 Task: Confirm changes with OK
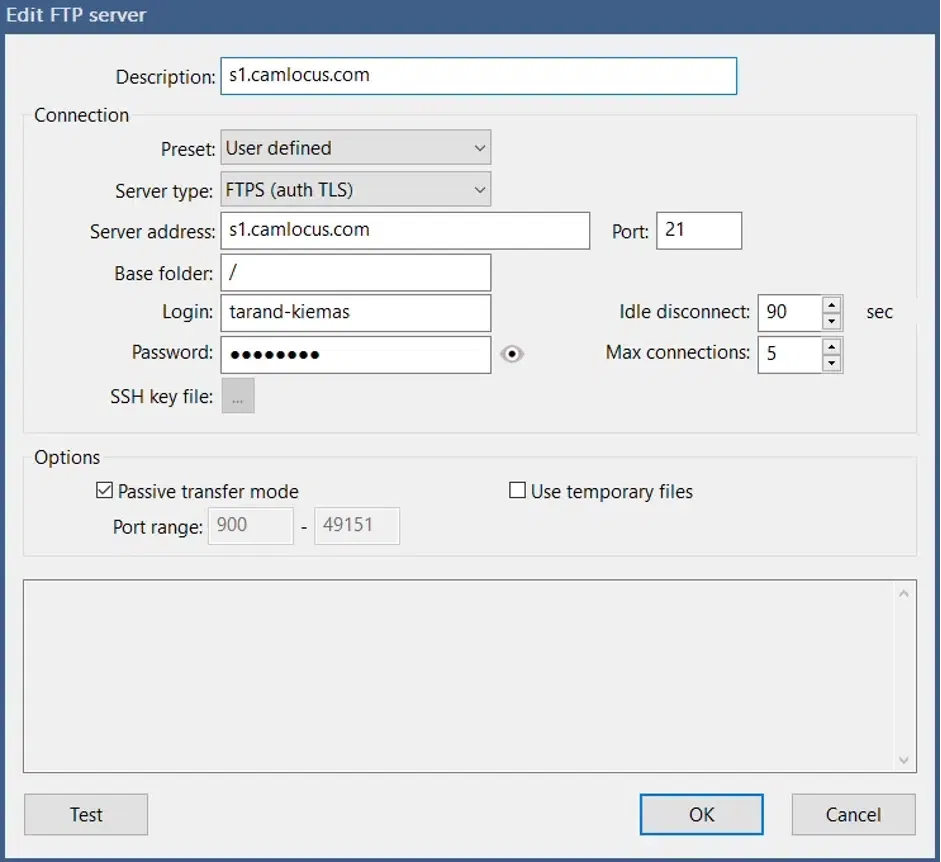click(x=701, y=814)
